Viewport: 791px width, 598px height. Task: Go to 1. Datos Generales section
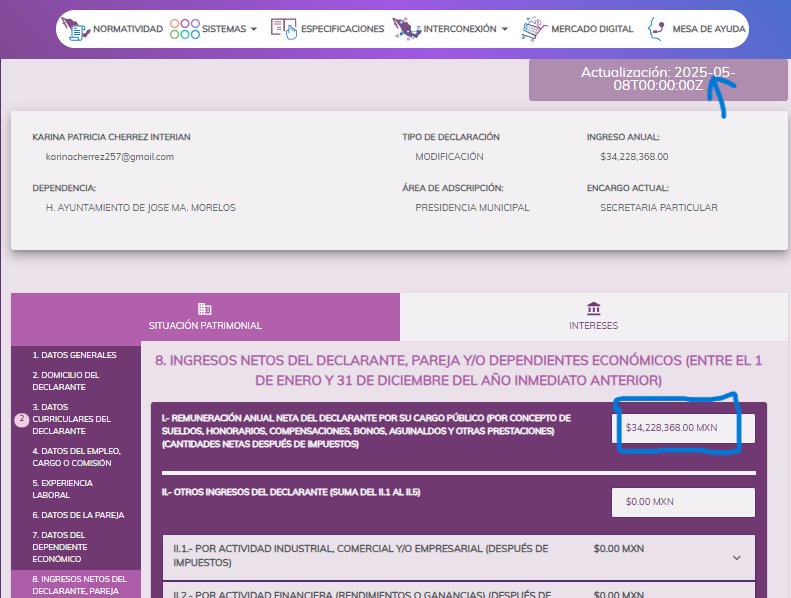(74, 355)
